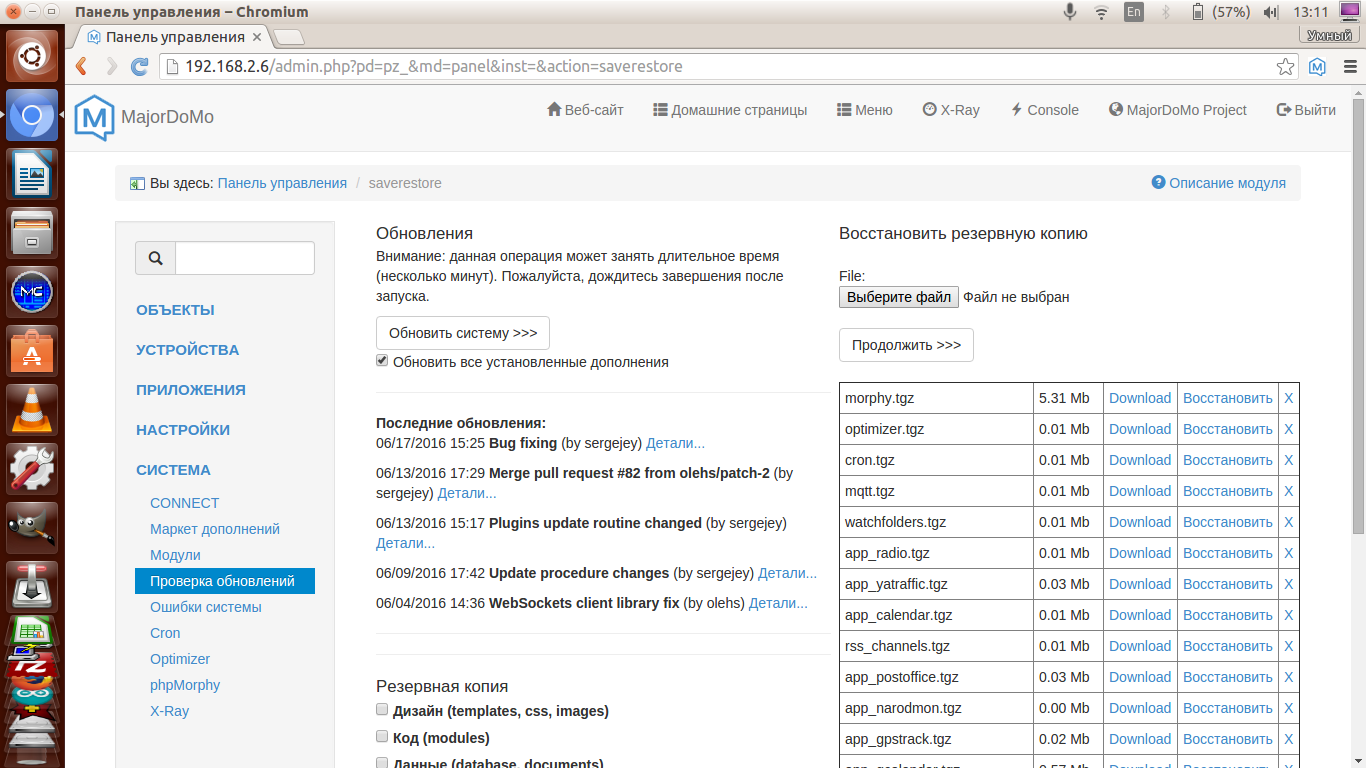Open Детали for the Bug fixing update
Viewport: 1366px width, 768px height.
click(x=675, y=443)
